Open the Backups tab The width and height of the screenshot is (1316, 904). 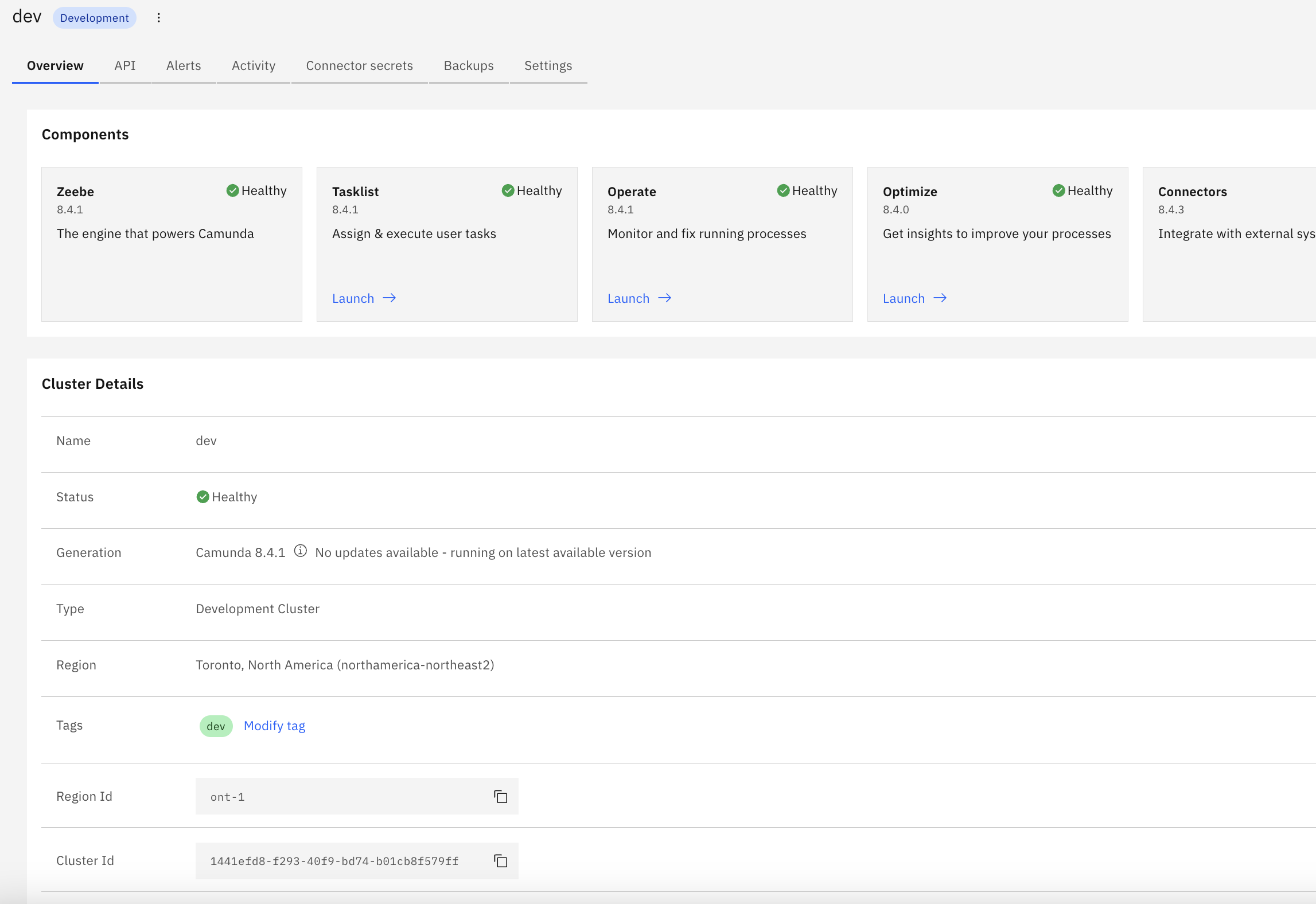pos(468,66)
